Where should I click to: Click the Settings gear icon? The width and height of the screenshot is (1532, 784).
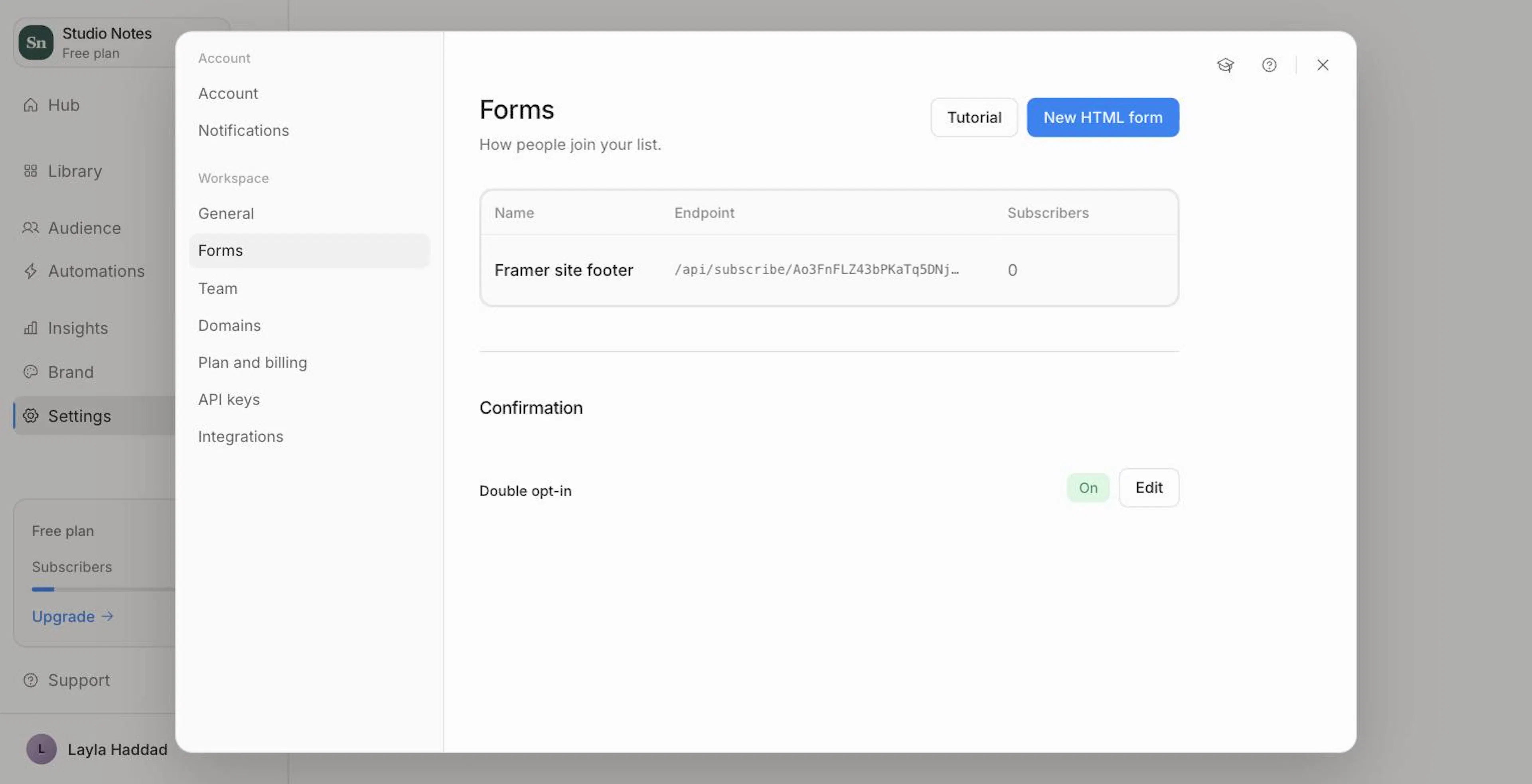point(30,416)
